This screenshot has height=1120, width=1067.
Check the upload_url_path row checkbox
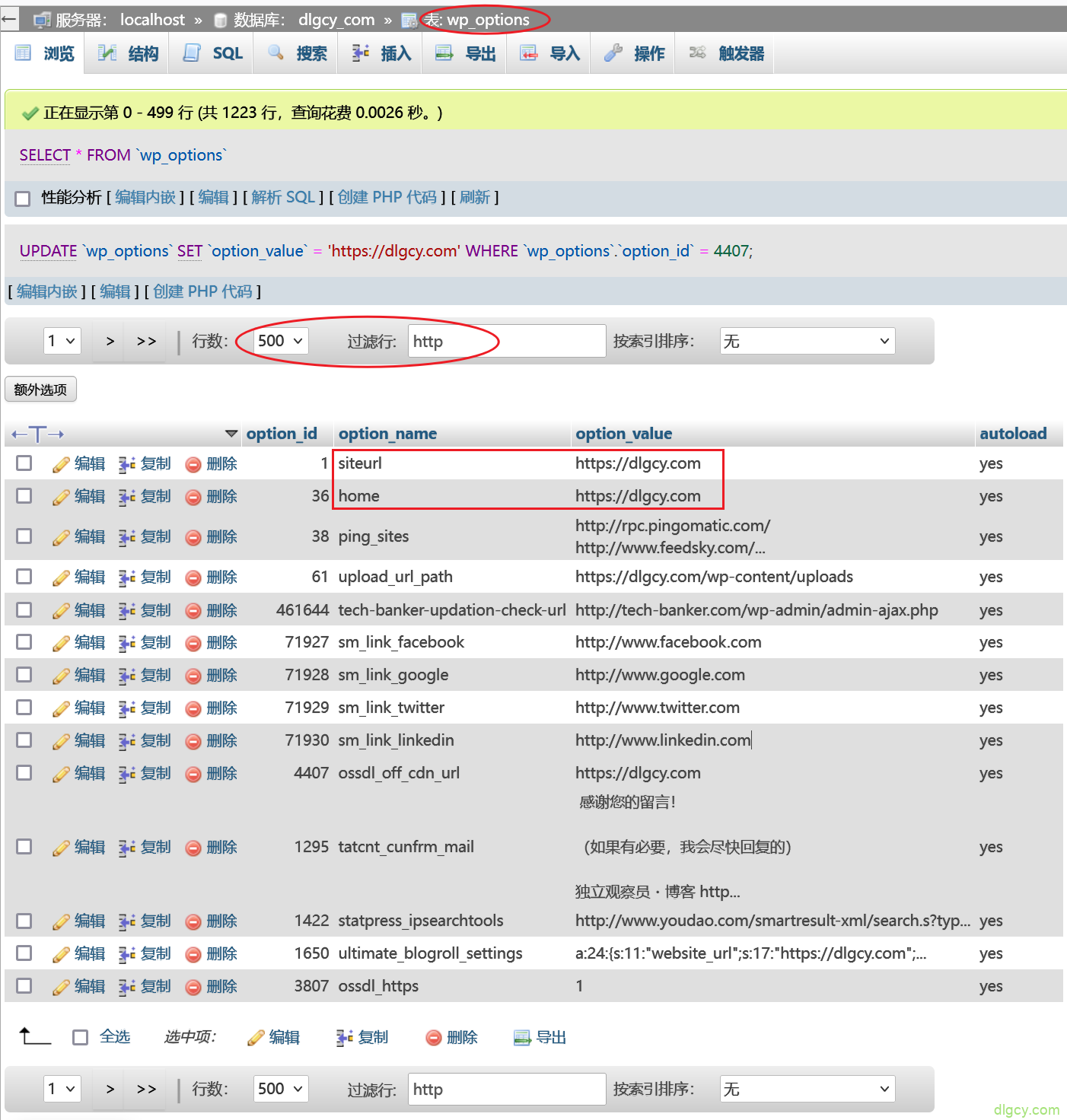tap(24, 576)
